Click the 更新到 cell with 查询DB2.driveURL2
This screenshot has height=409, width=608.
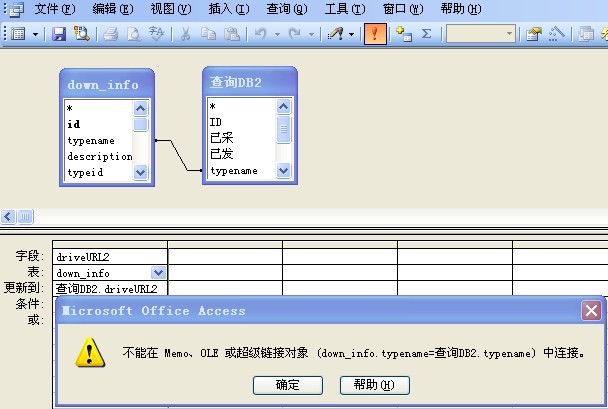point(110,289)
